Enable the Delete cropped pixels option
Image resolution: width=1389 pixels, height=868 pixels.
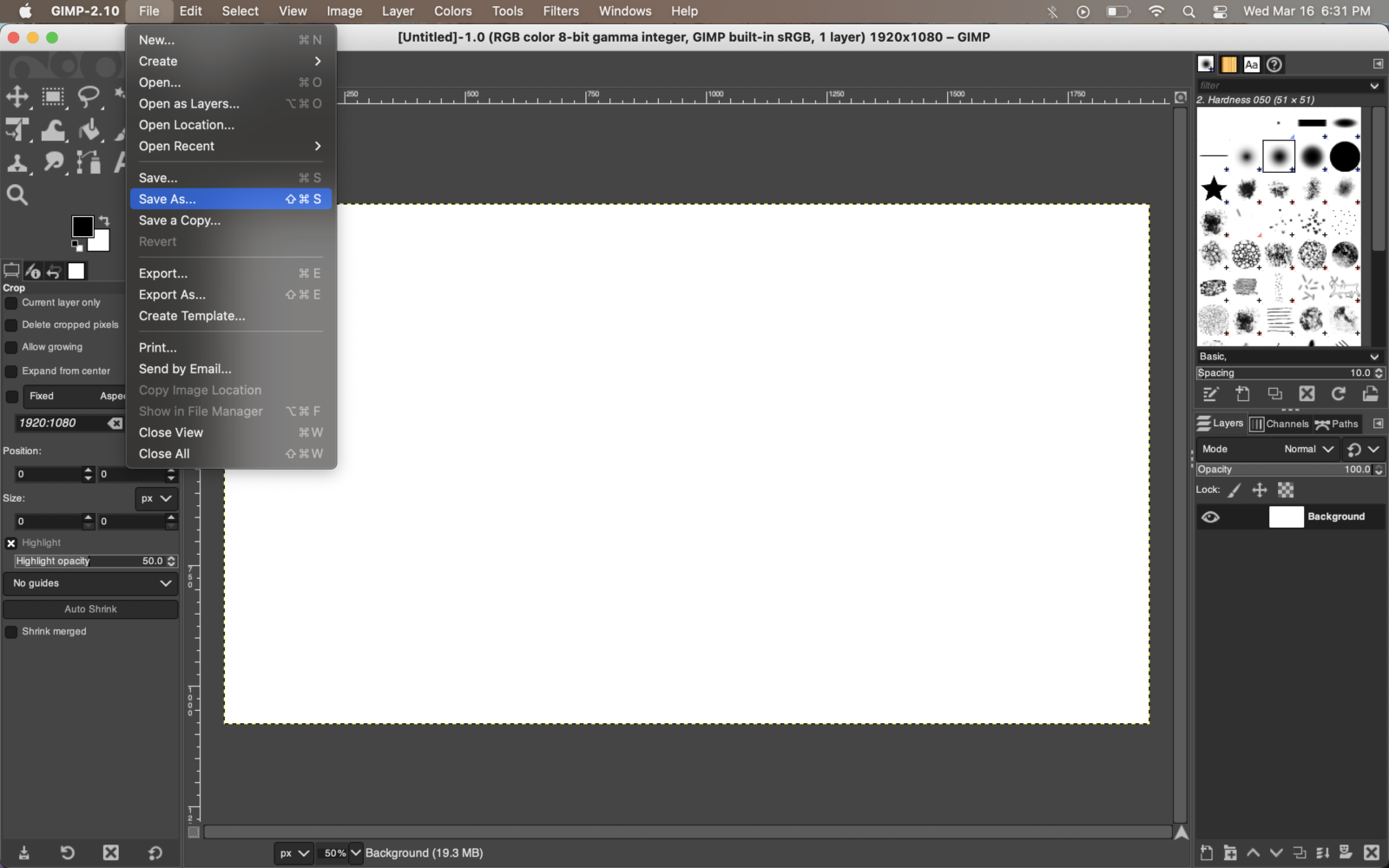click(11, 325)
